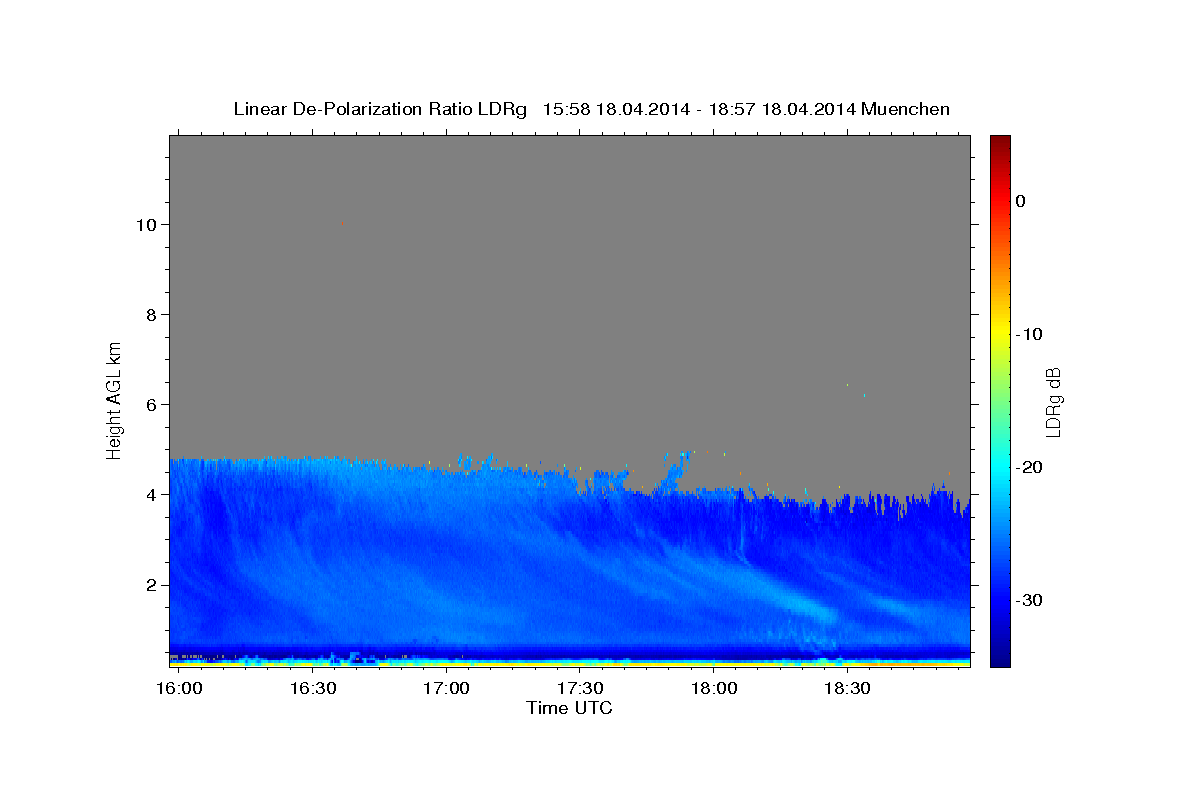
Task: Click the height tick label '6'
Action: [151, 405]
